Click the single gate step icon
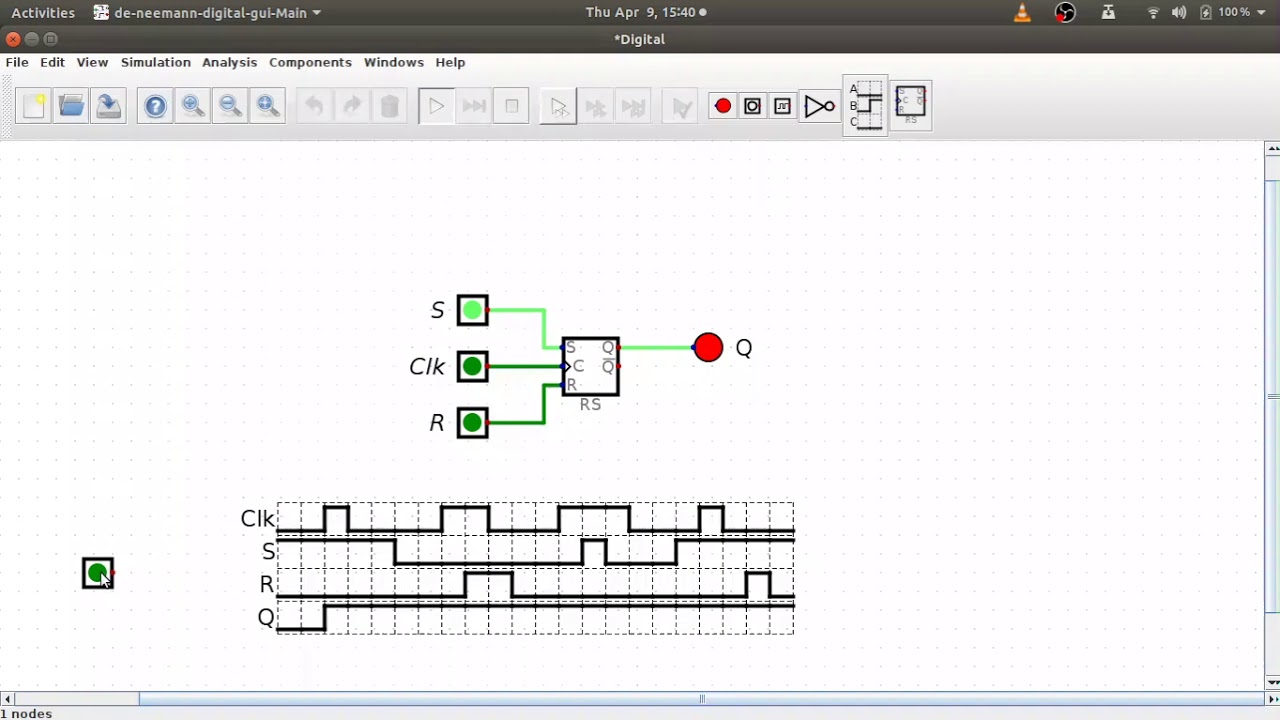 [x=558, y=106]
